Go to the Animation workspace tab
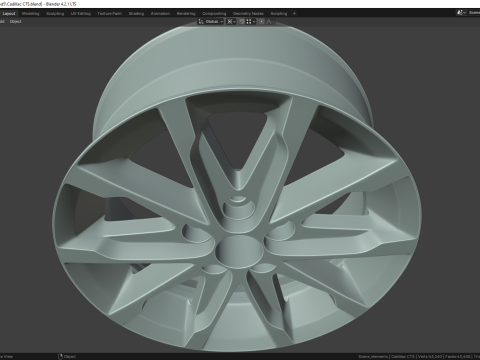The width and height of the screenshot is (480, 360). (x=160, y=14)
